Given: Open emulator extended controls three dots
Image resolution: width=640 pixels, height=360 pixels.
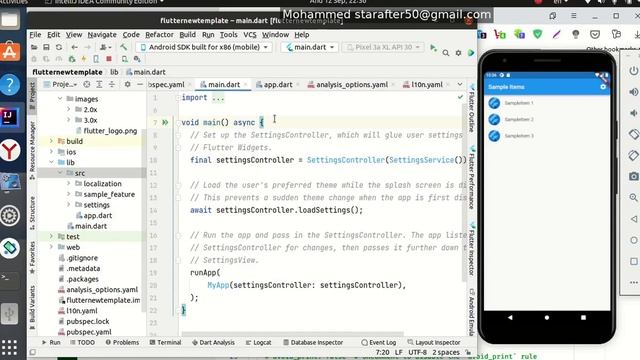Looking at the screenshot, I should point(633,282).
